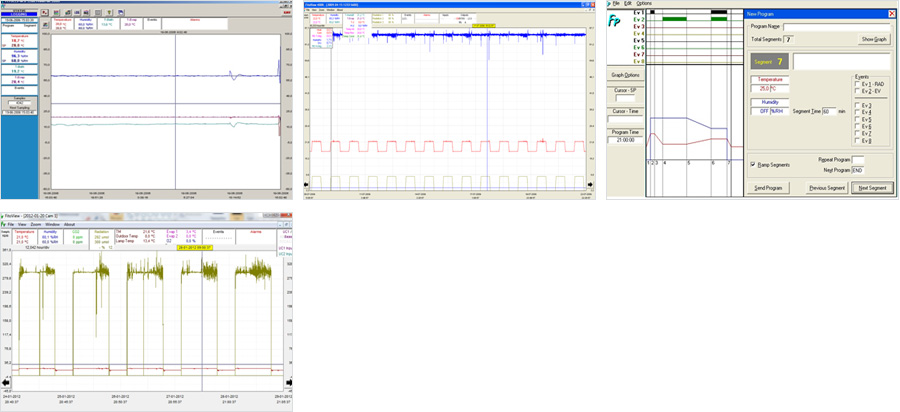Screen dimensions: 900x412
Task: Open the File menu in FitoView 2012 window
Action: point(11,224)
